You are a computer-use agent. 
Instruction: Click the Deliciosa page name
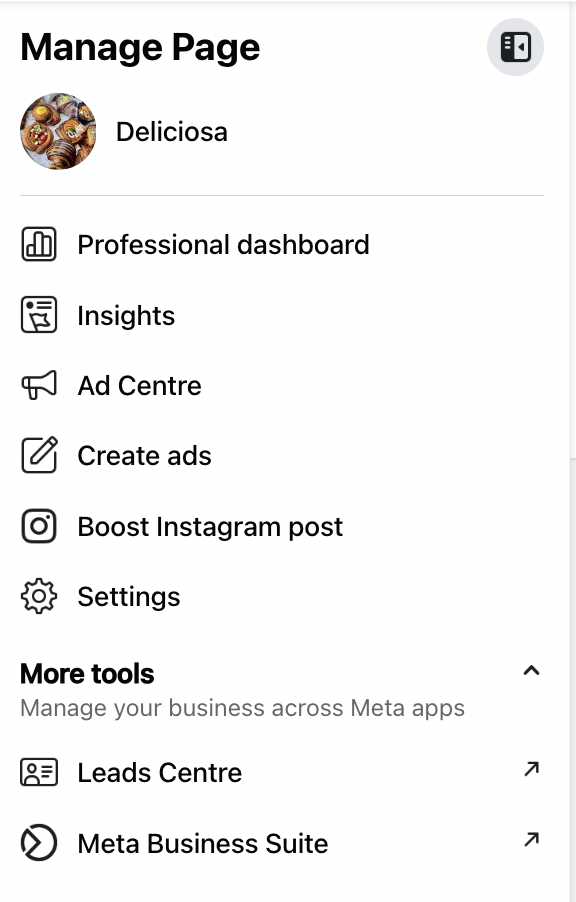(x=172, y=131)
